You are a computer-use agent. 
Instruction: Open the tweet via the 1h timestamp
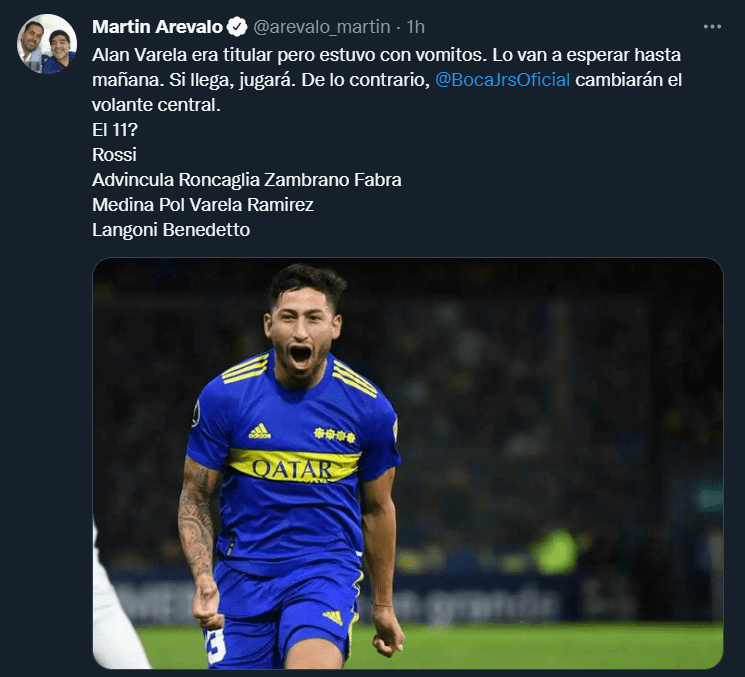(x=416, y=27)
